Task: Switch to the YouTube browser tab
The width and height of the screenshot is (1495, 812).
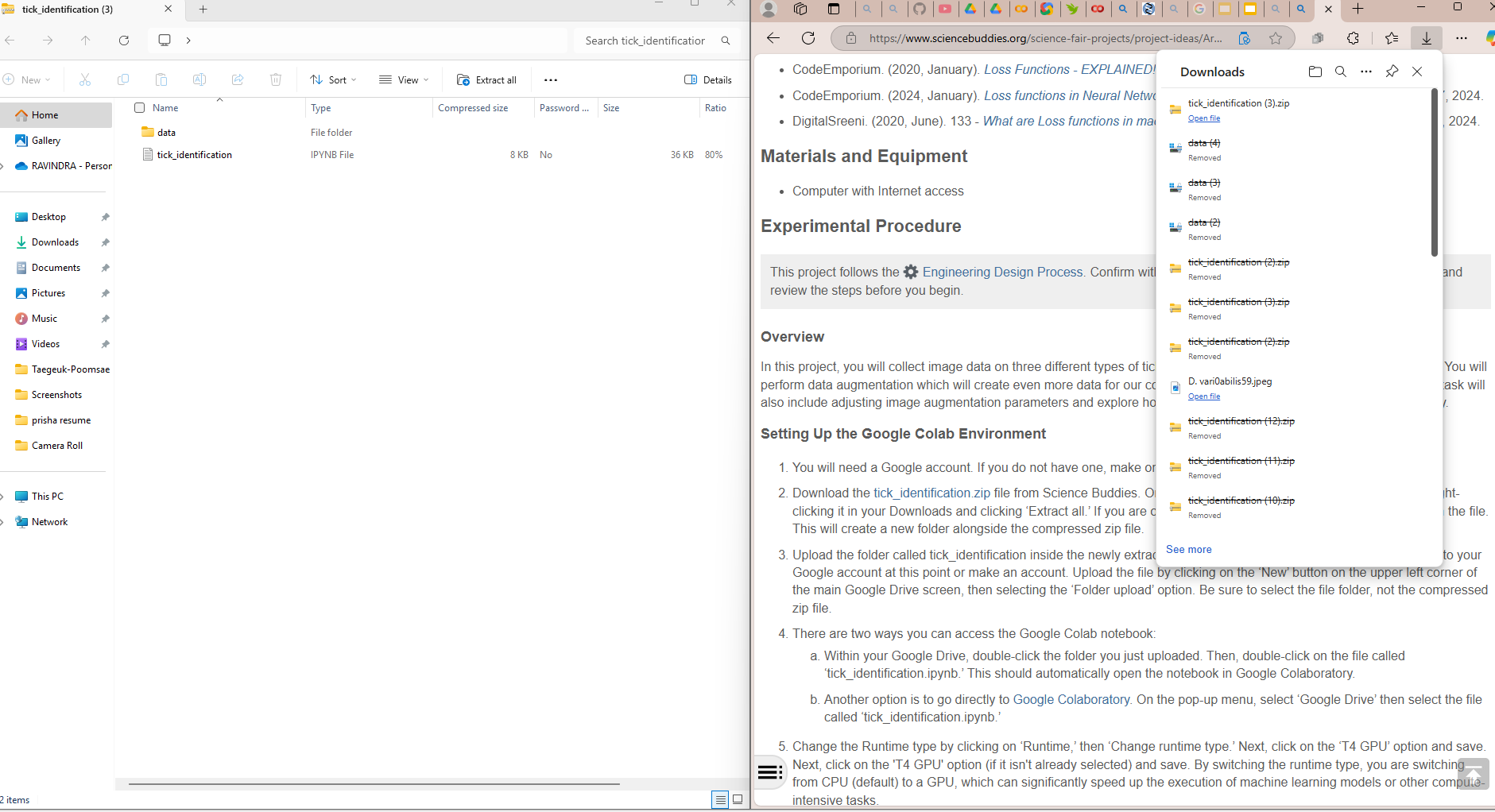Action: [x=945, y=9]
